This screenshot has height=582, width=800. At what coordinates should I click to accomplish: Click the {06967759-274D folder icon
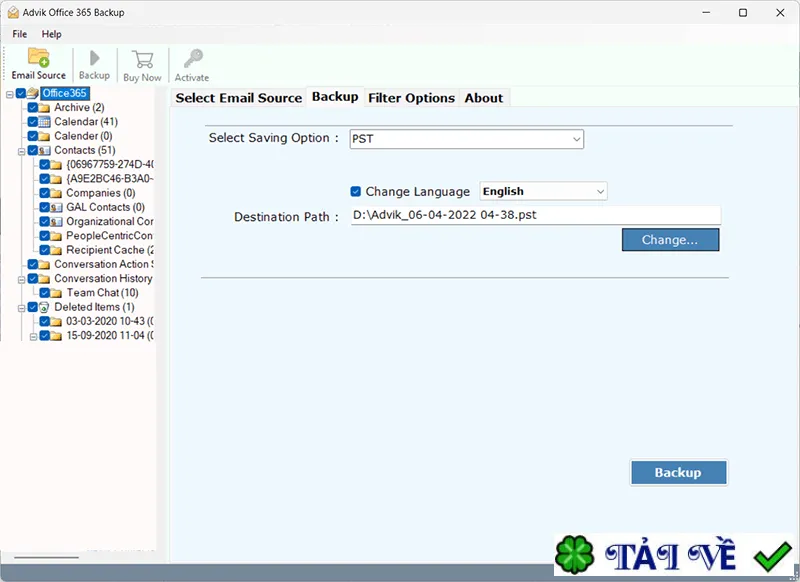[56, 165]
